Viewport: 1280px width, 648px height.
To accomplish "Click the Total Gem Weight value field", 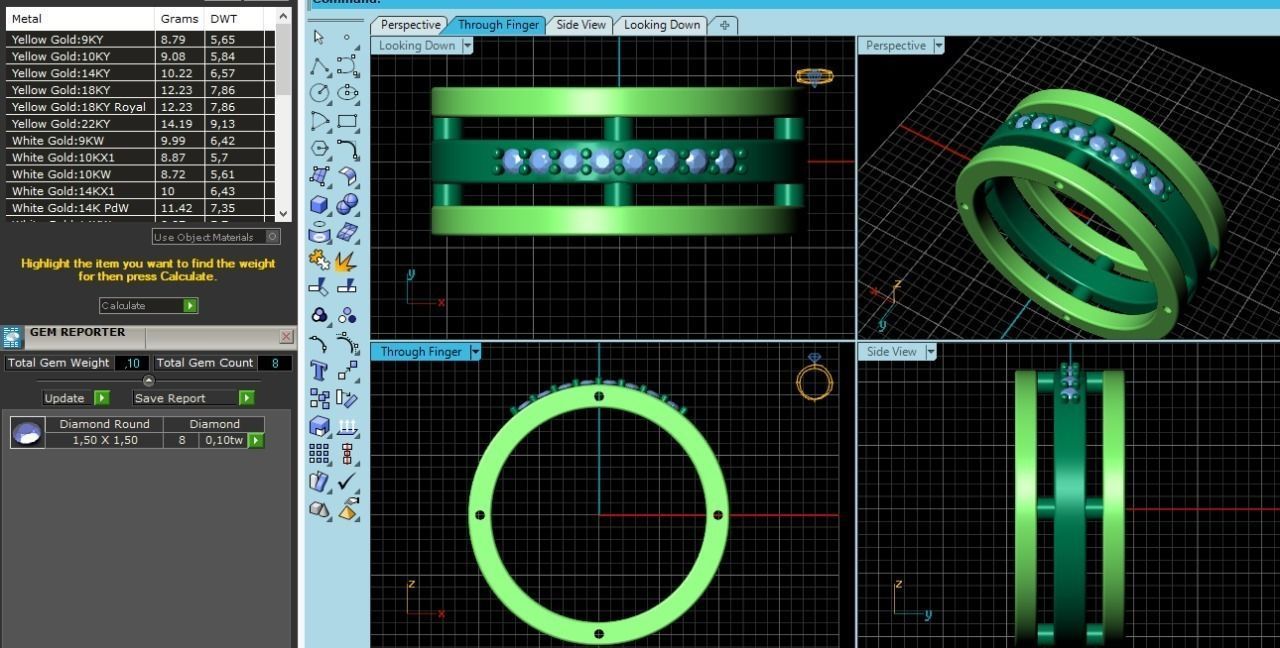I will 132,363.
